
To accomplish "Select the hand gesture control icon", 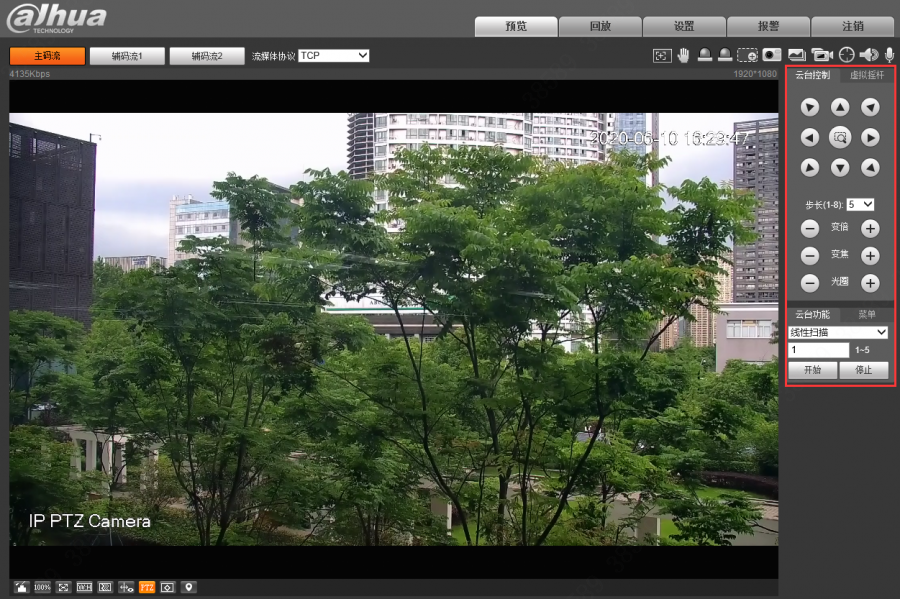I will click(x=683, y=55).
